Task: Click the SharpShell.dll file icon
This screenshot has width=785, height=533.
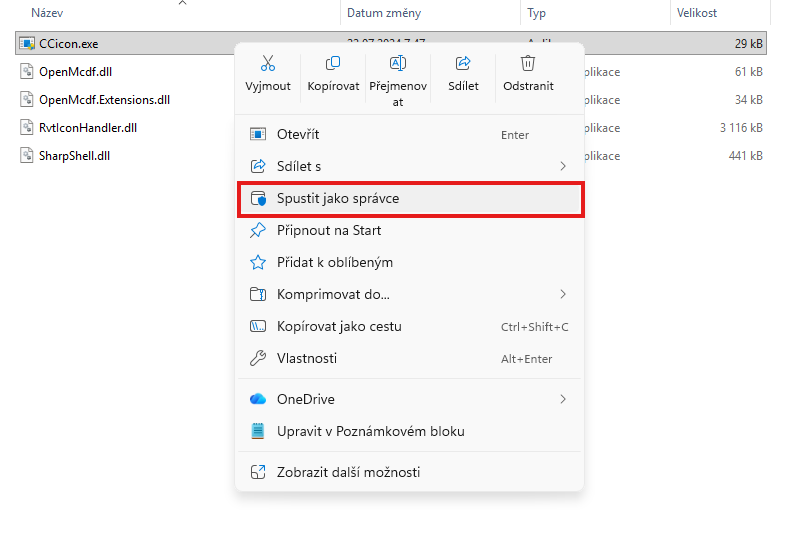Action: tap(28, 156)
